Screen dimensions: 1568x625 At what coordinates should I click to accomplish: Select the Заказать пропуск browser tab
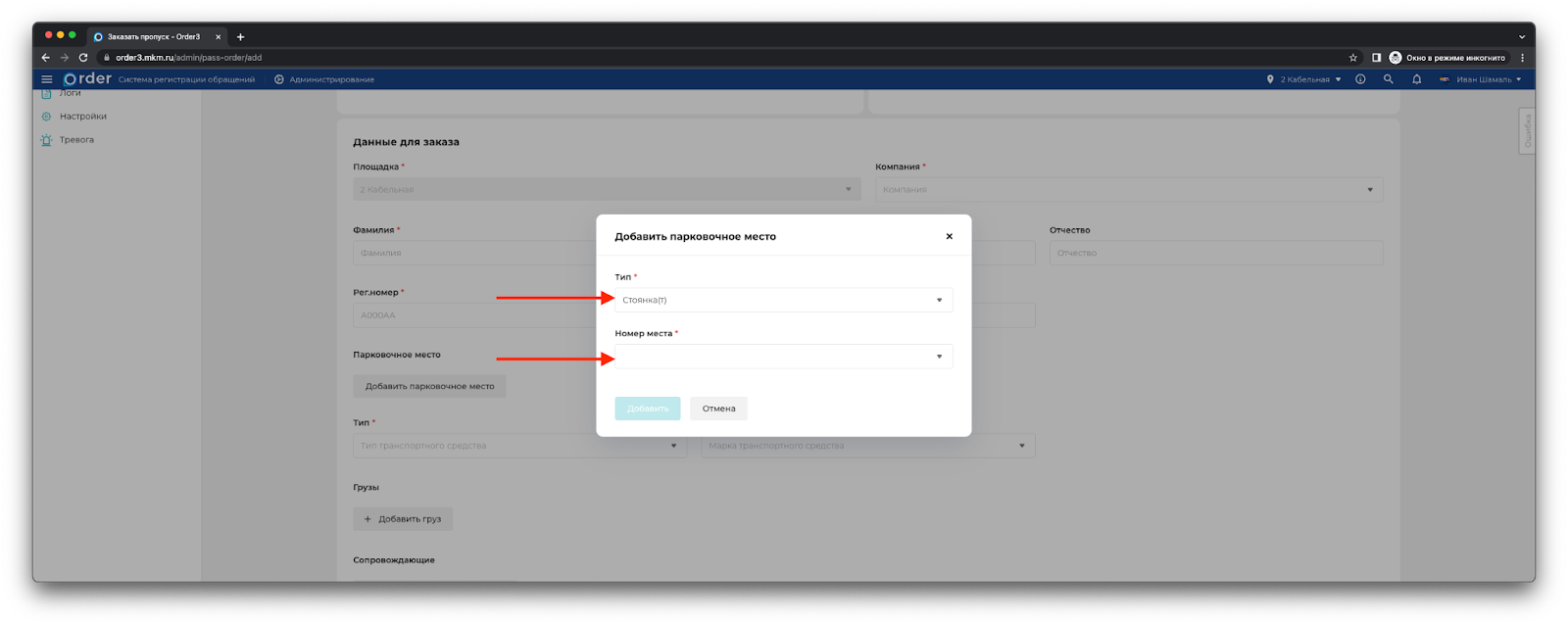[x=154, y=37]
